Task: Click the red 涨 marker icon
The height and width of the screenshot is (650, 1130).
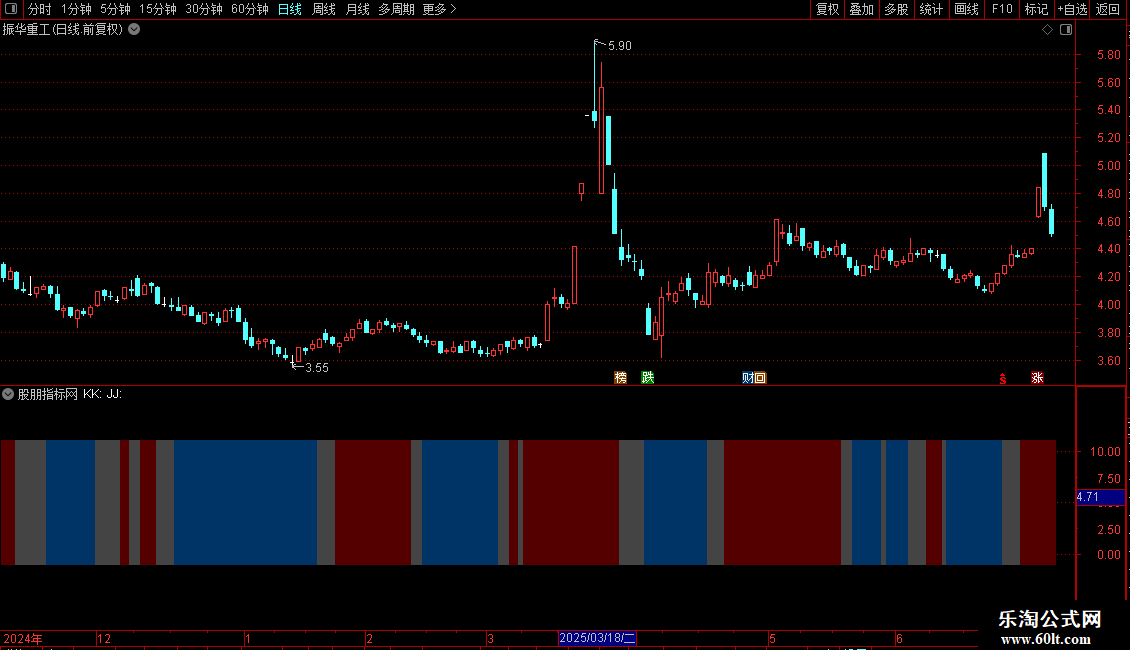Action: pos(1037,378)
